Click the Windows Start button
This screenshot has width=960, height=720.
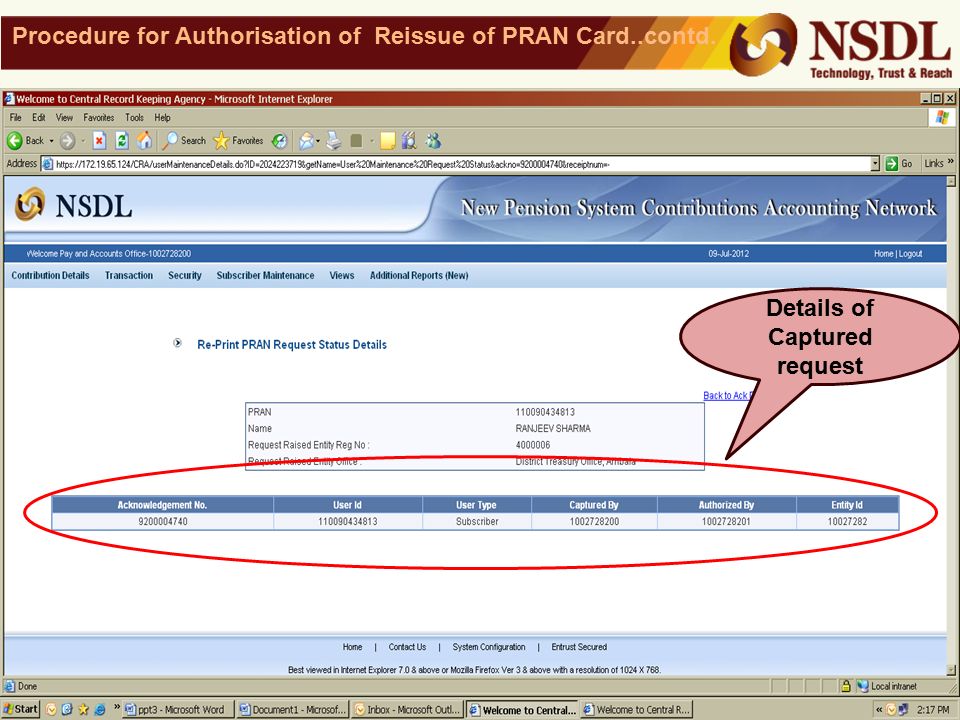click(20, 709)
